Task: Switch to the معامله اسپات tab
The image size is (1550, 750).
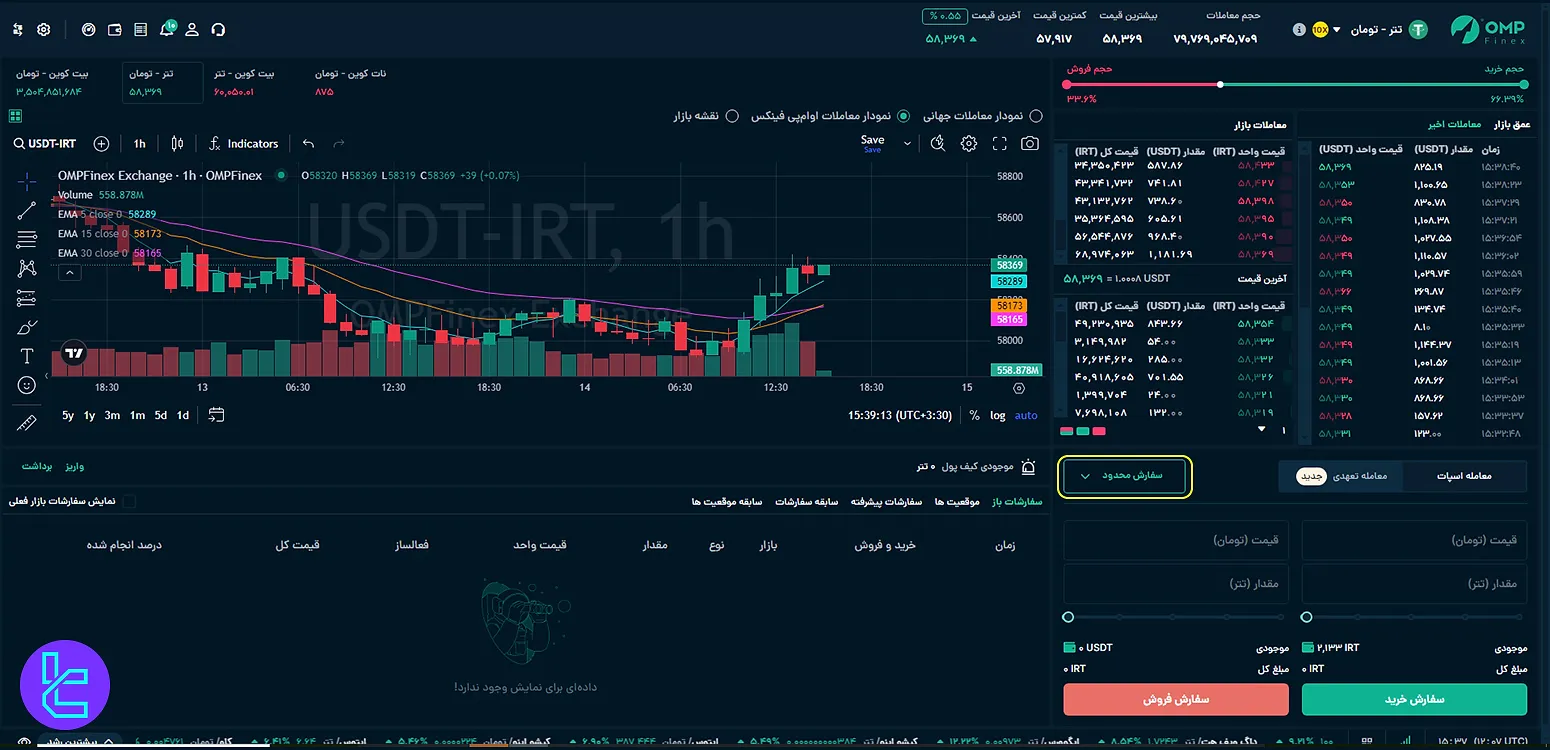Action: click(x=1464, y=476)
